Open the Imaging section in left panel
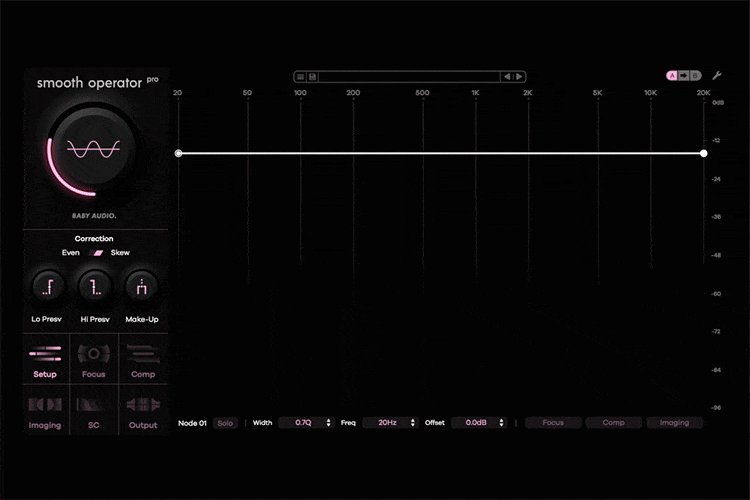Image resolution: width=750 pixels, height=500 pixels. [45, 411]
